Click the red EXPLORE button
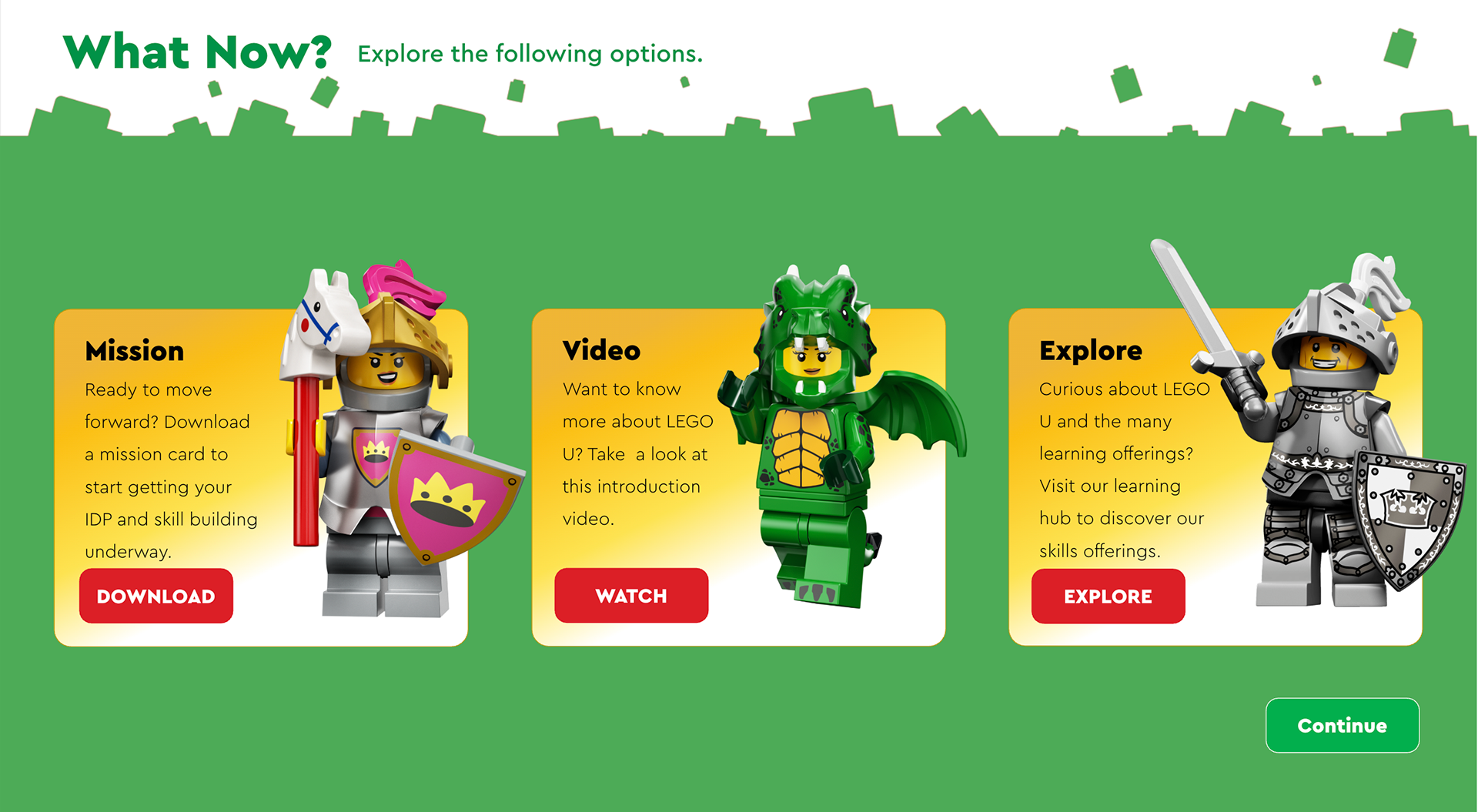 (1108, 596)
